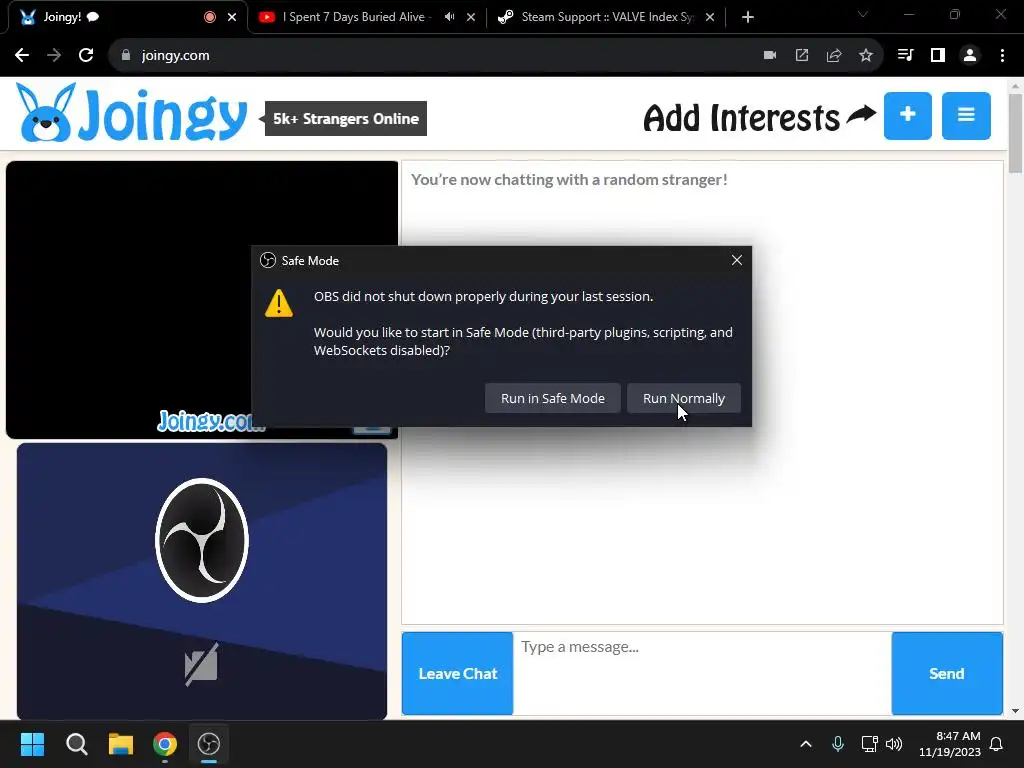This screenshot has height=768, width=1024.
Task: Open the notifications bell
Action: pyautogui.click(x=997, y=744)
